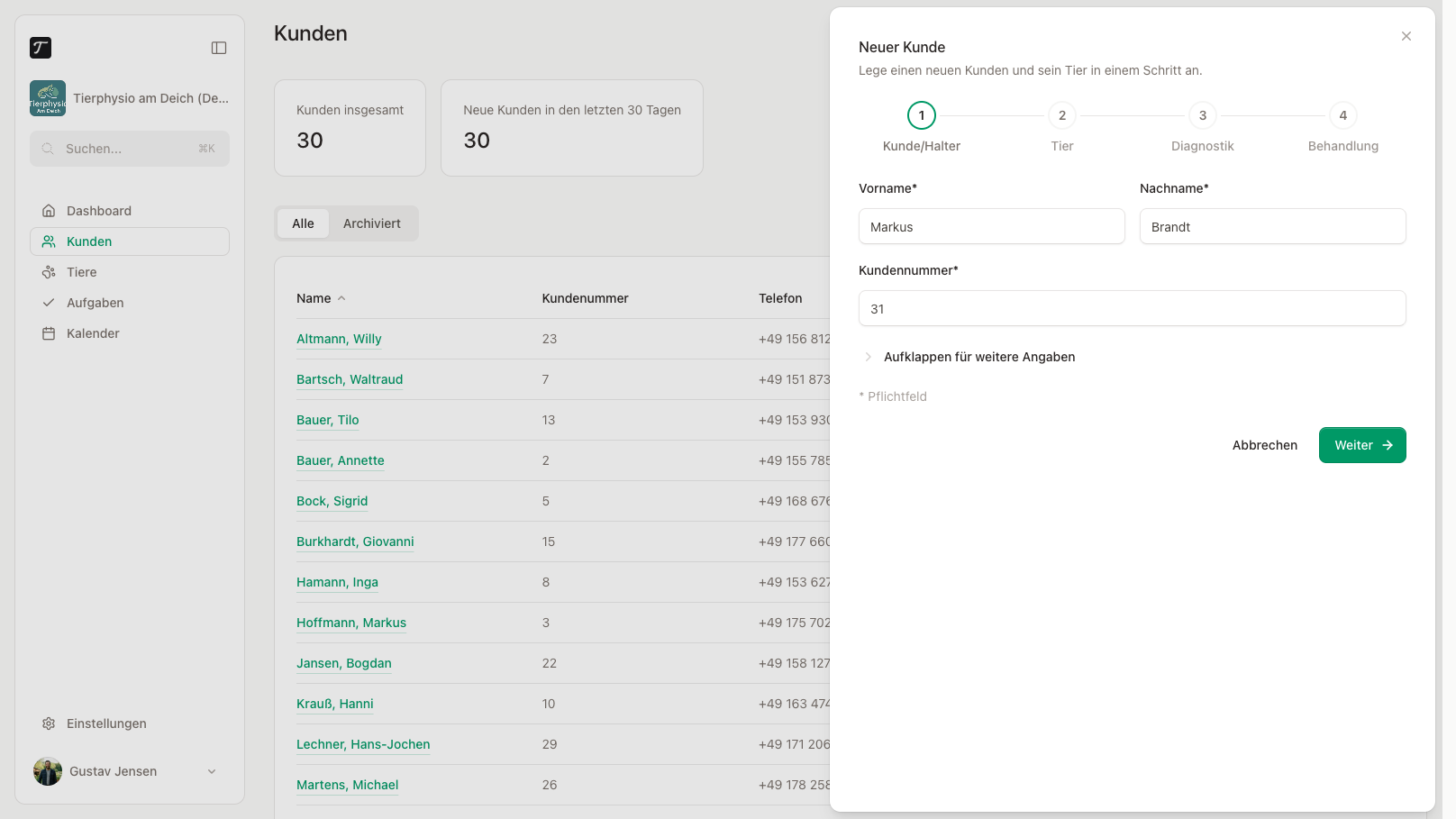The image size is (1456, 819).
Task: Click the Nachname field containing Brandt
Action: 1273,226
